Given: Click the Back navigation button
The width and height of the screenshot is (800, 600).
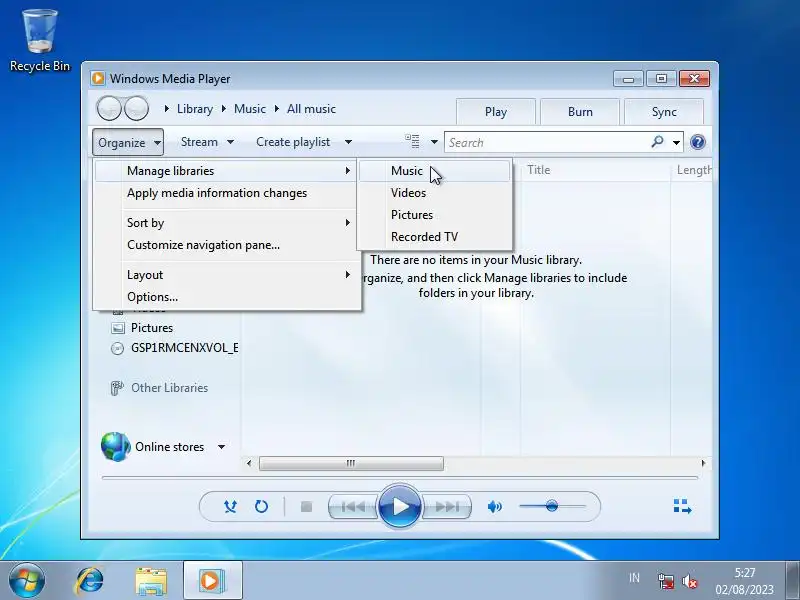Looking at the screenshot, I should click(109, 108).
